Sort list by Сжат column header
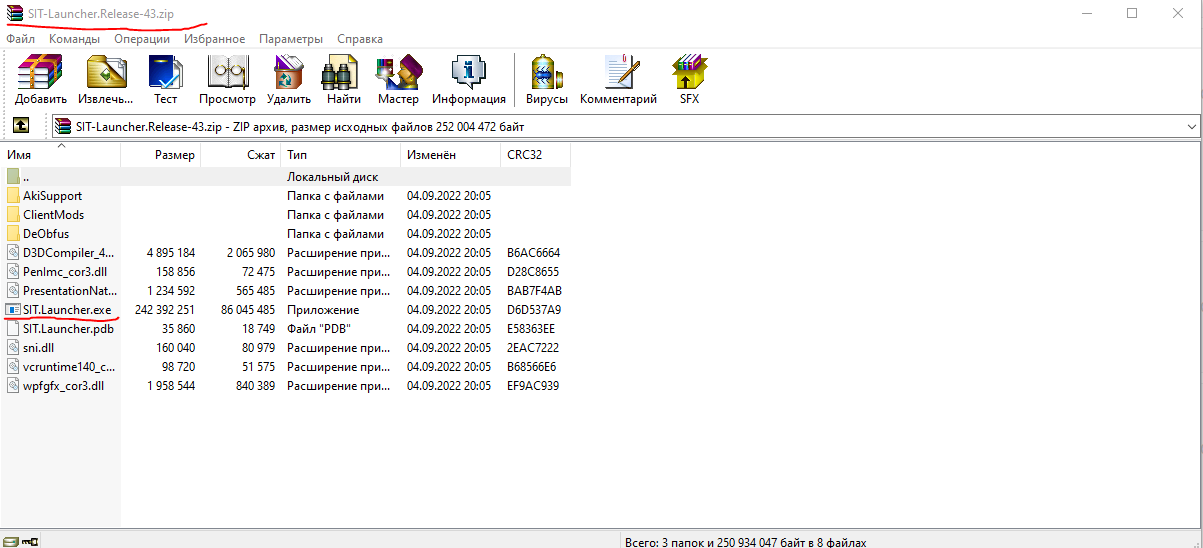 (240, 155)
